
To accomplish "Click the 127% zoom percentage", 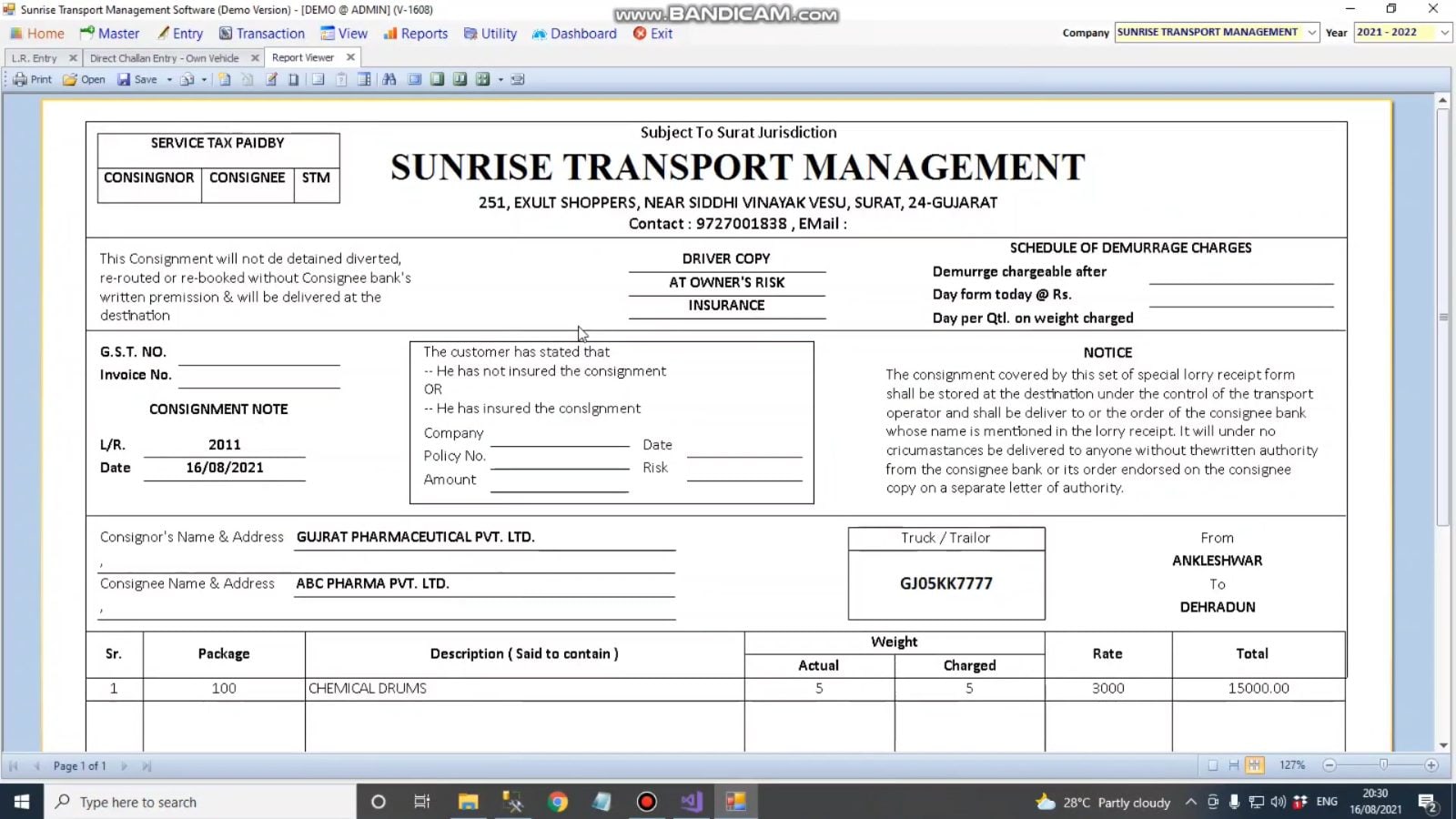I will pyautogui.click(x=1292, y=765).
